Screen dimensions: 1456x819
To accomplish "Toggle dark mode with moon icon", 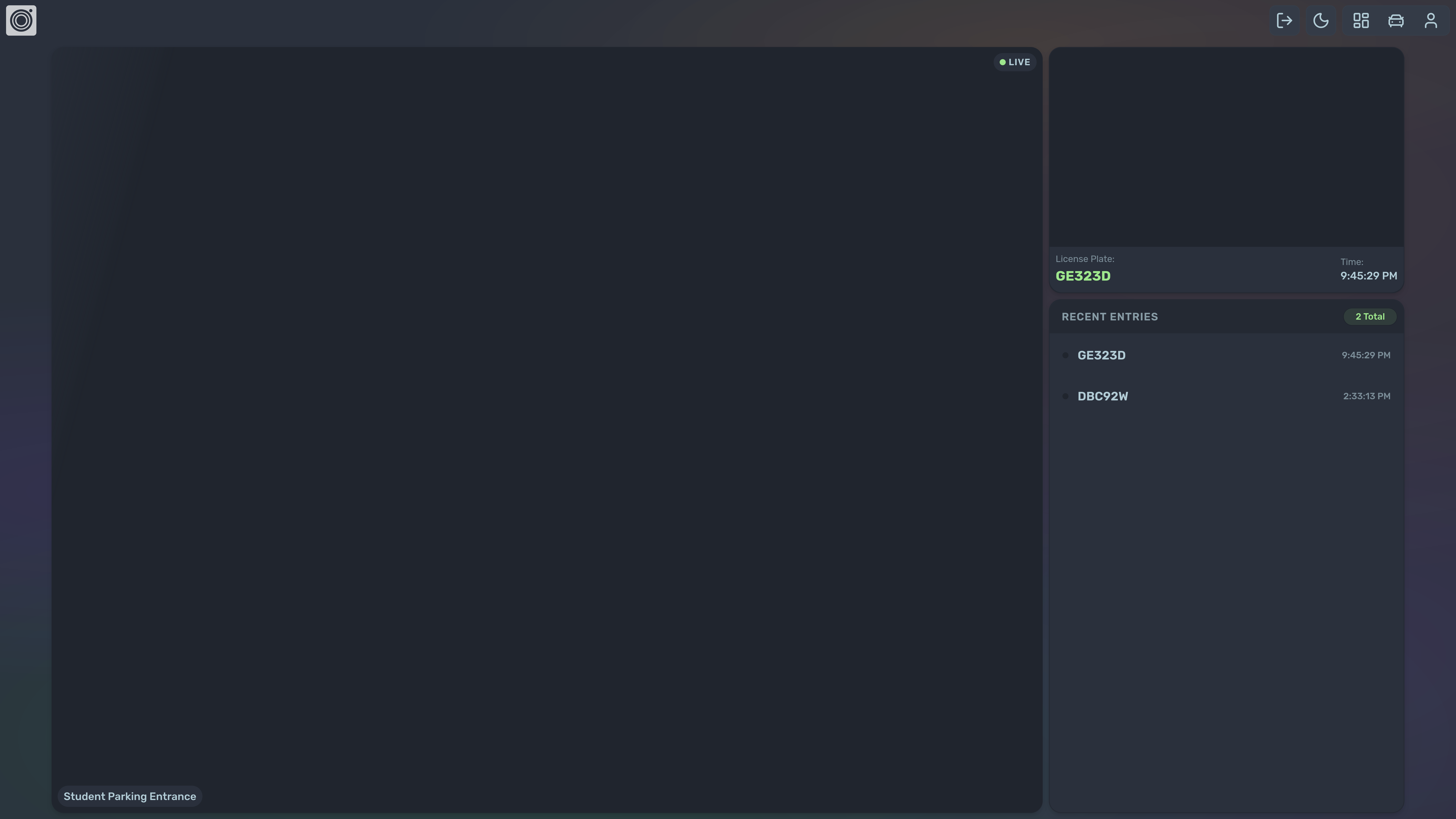I will pyautogui.click(x=1321, y=21).
